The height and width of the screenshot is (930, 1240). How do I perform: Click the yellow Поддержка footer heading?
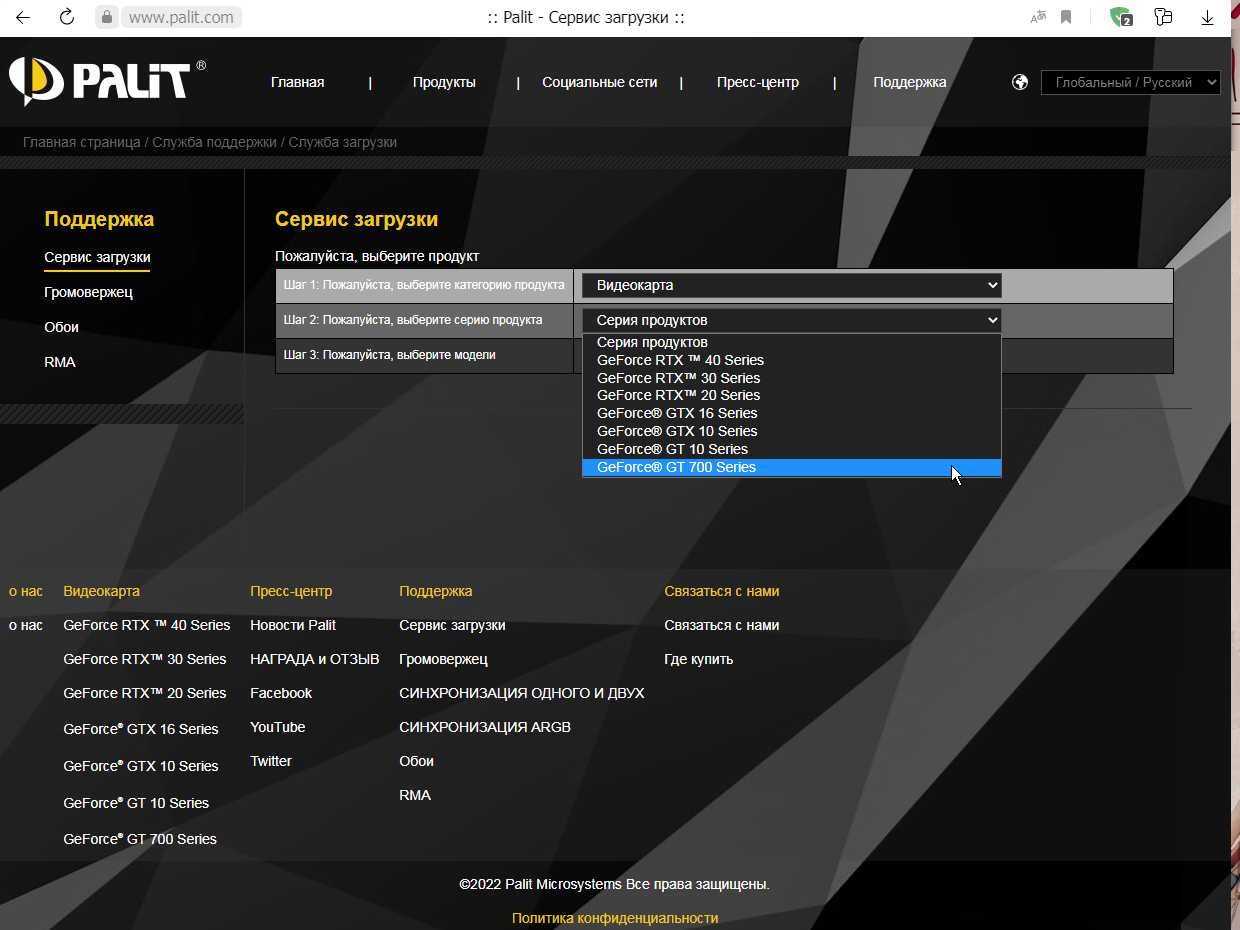pos(436,591)
